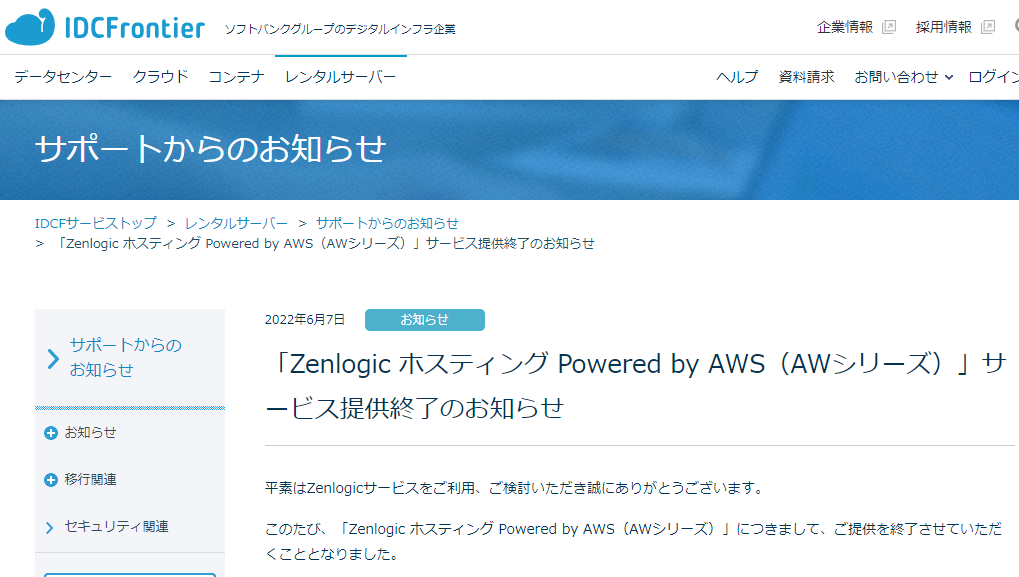Open the コンテナ menu
This screenshot has height=577, width=1019.
(237, 77)
